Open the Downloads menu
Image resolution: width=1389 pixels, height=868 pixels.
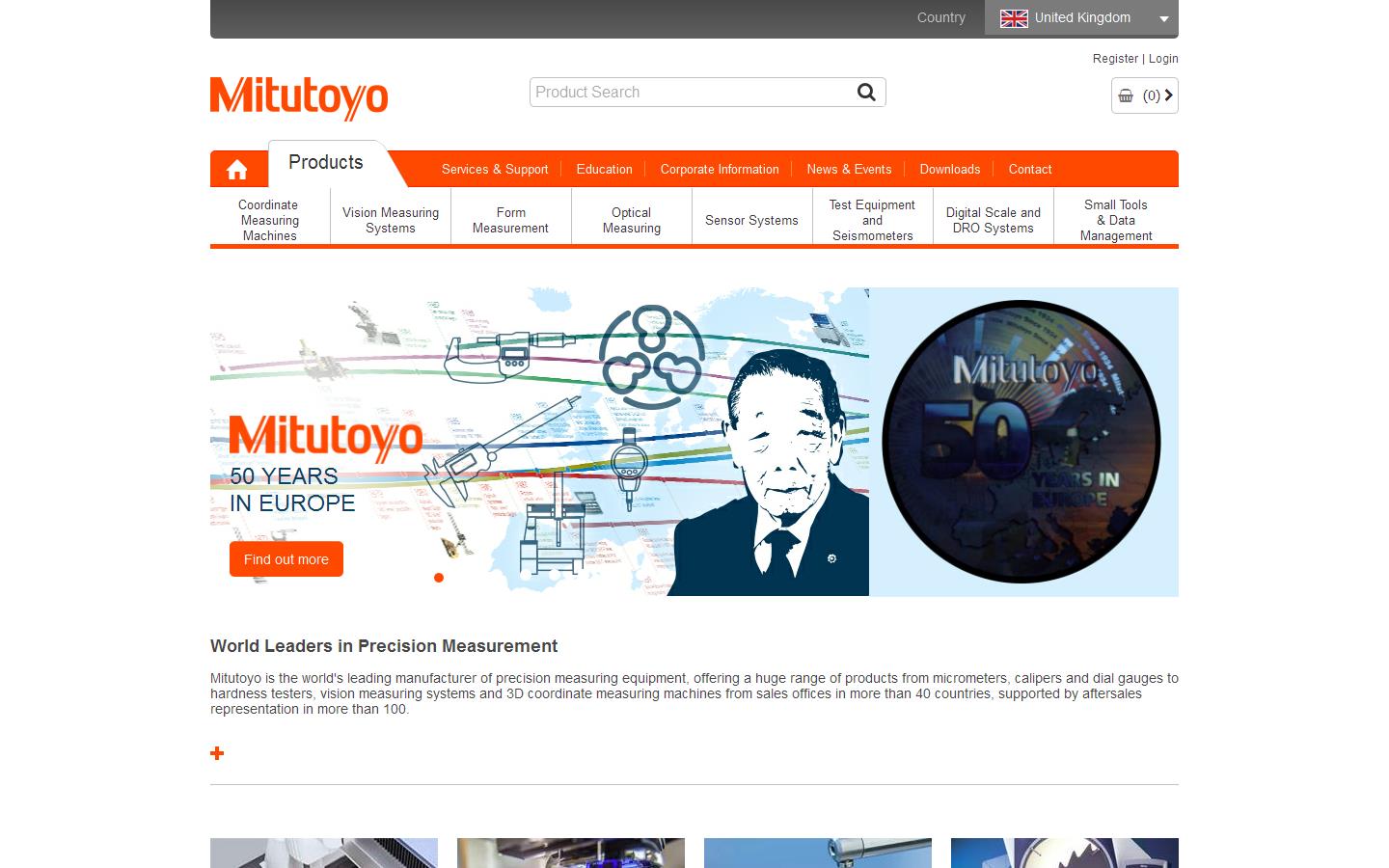point(950,170)
